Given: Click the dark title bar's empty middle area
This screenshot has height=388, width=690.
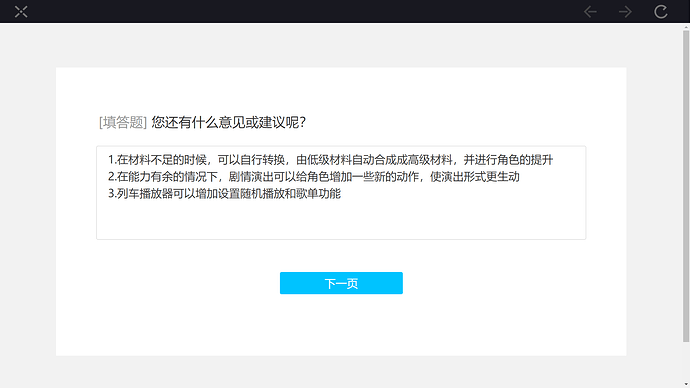Looking at the screenshot, I should tap(308, 11).
